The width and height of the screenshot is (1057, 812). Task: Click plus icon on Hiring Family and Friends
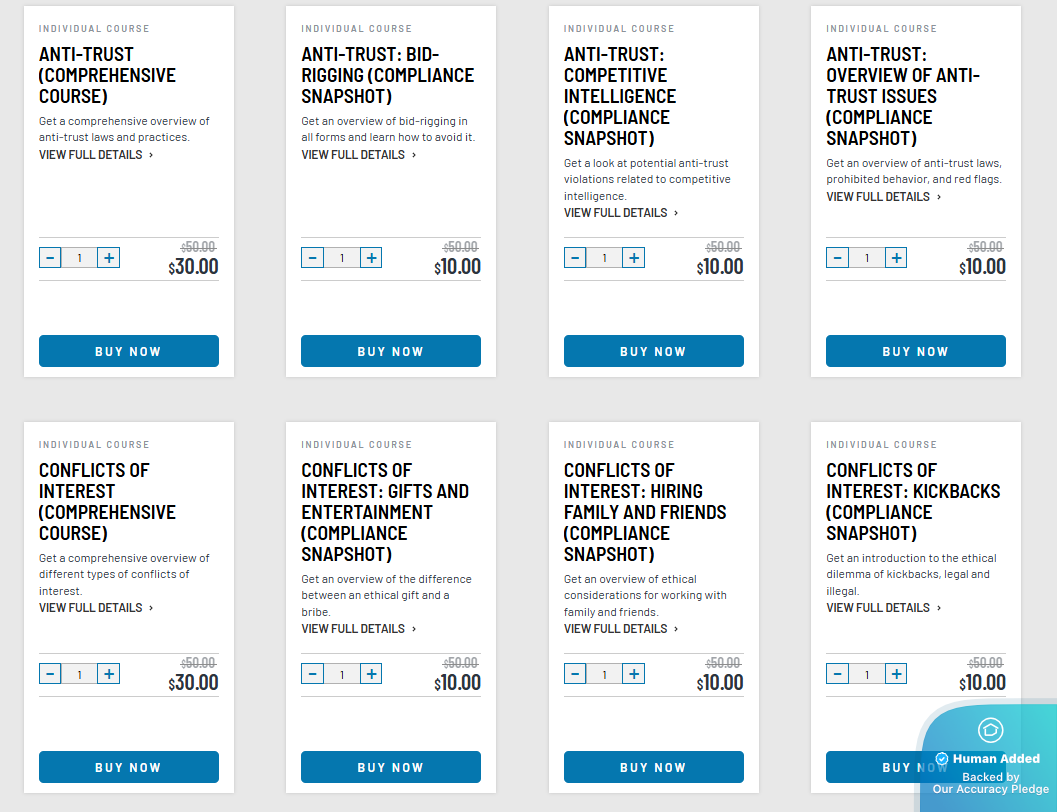(x=633, y=674)
